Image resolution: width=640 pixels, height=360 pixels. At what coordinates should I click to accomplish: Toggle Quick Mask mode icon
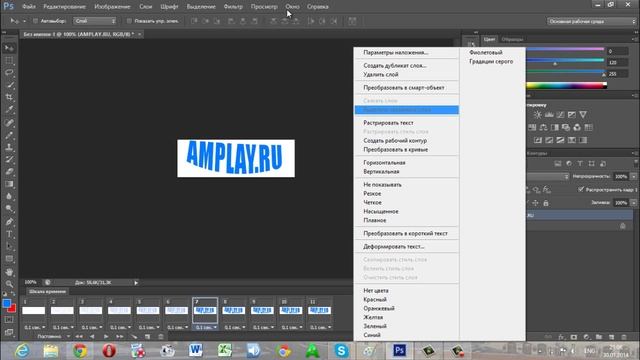point(9,320)
